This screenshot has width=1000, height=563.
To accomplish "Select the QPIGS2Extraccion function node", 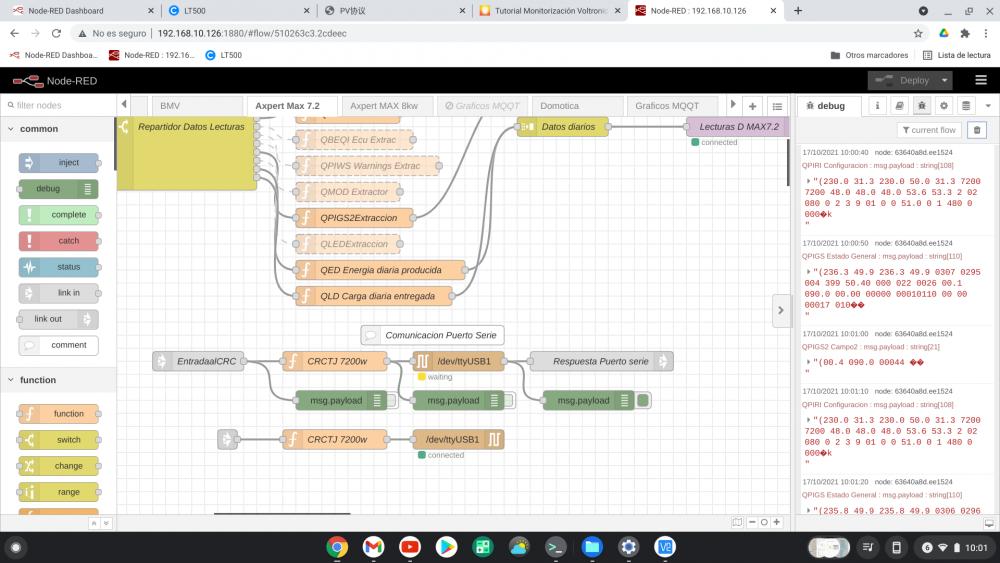I will point(355,218).
